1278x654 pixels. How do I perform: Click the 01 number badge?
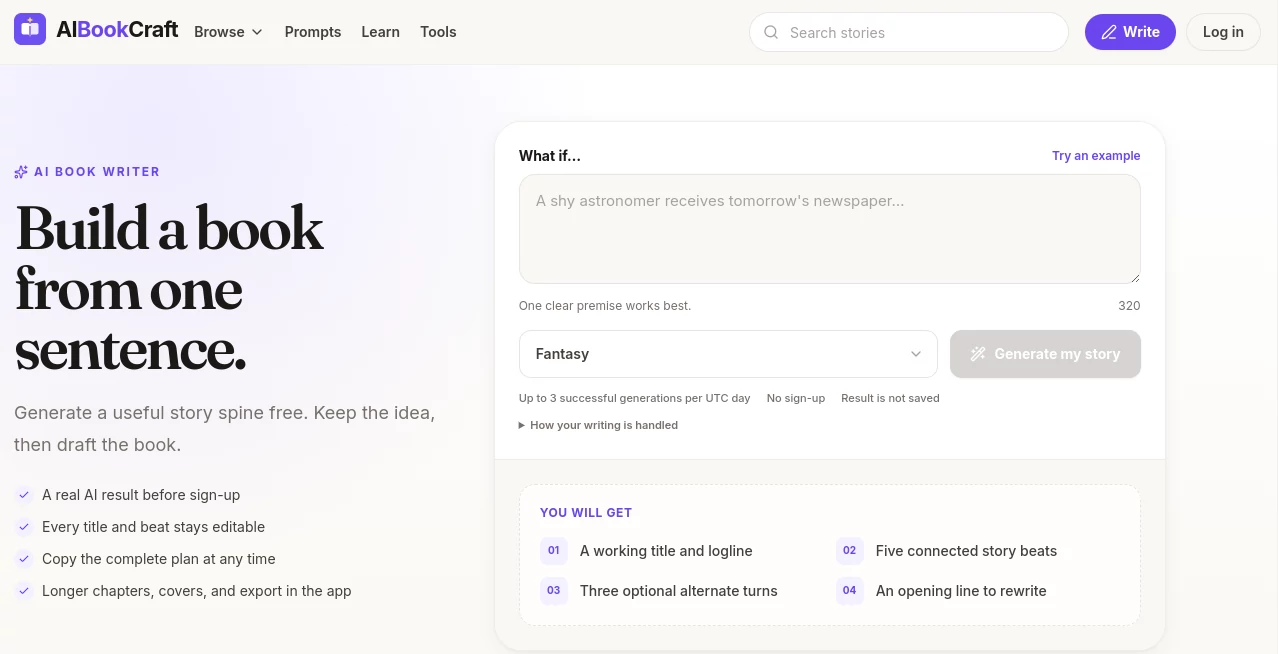coord(554,551)
